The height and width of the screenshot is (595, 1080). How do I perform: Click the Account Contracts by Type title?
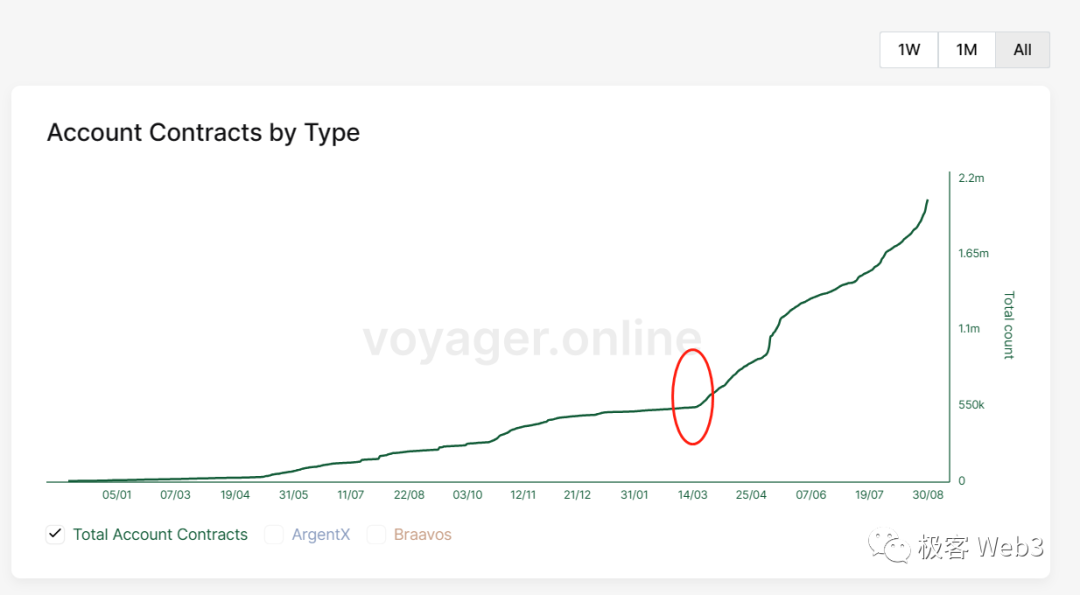coord(203,132)
